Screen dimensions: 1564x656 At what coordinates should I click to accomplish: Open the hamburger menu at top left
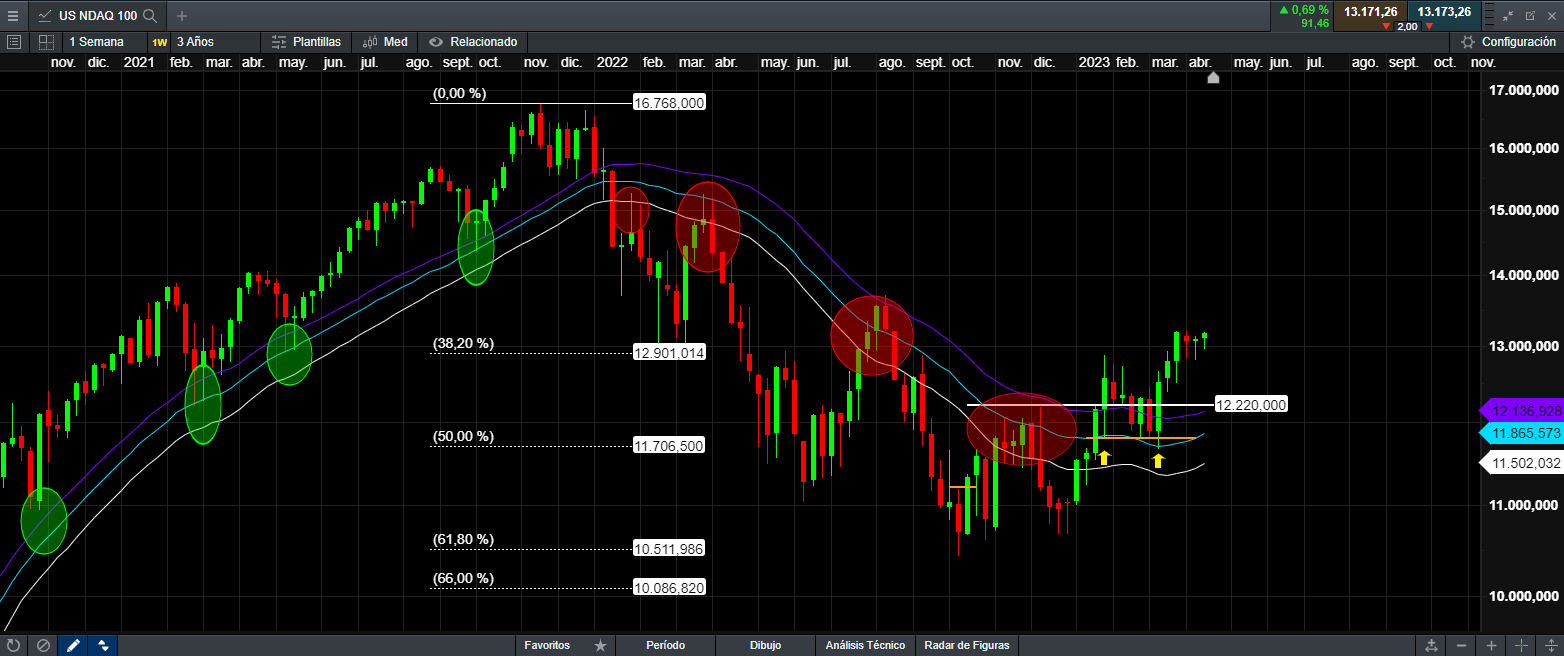point(13,16)
